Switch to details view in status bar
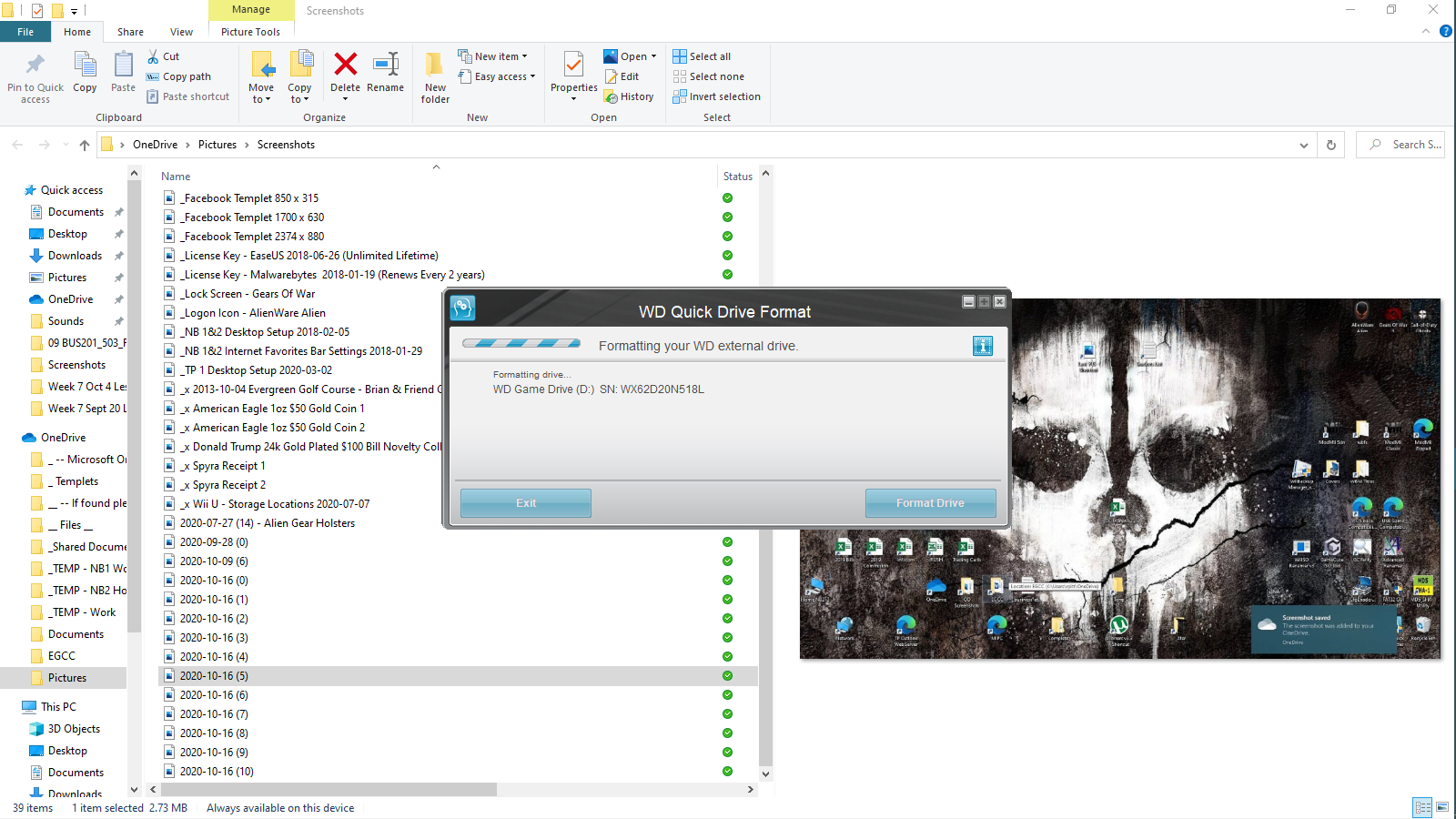This screenshot has height=819, width=1456. [x=1422, y=807]
